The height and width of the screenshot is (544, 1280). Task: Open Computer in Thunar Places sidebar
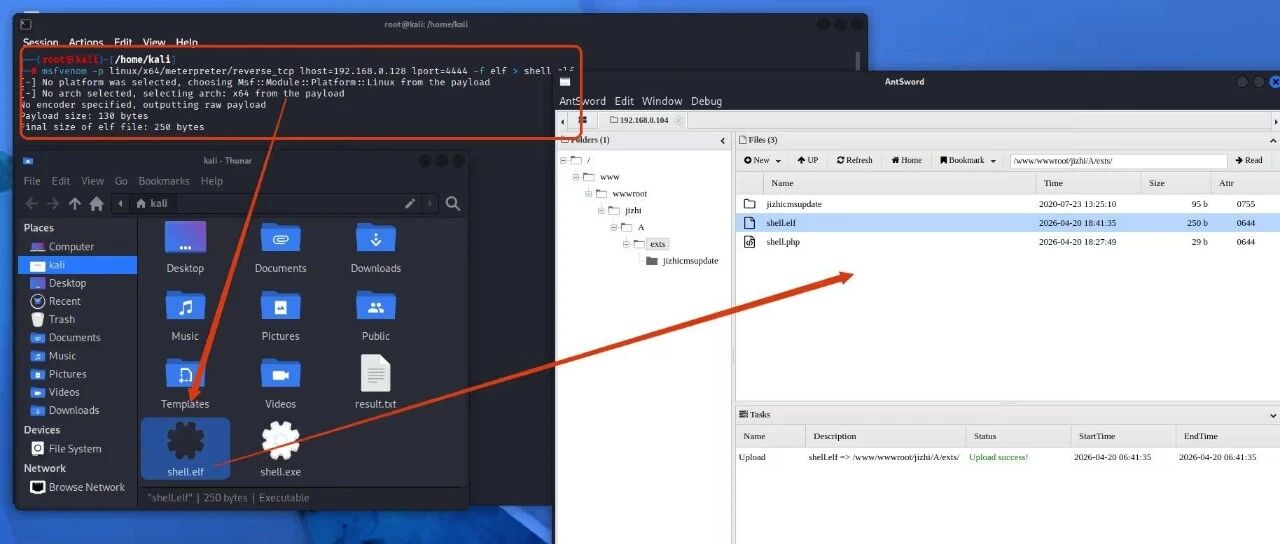click(x=71, y=247)
